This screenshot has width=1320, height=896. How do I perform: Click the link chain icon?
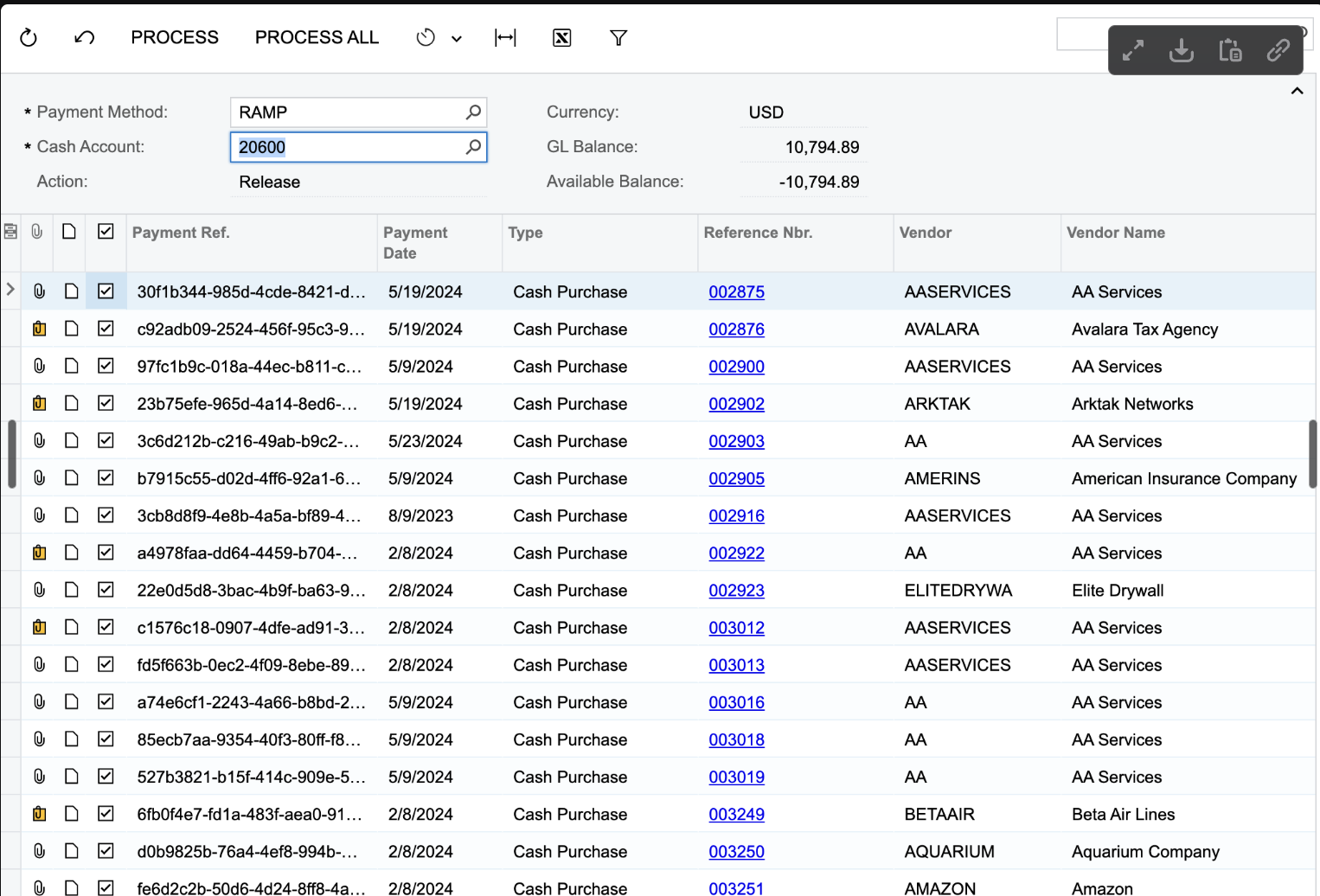[1278, 50]
